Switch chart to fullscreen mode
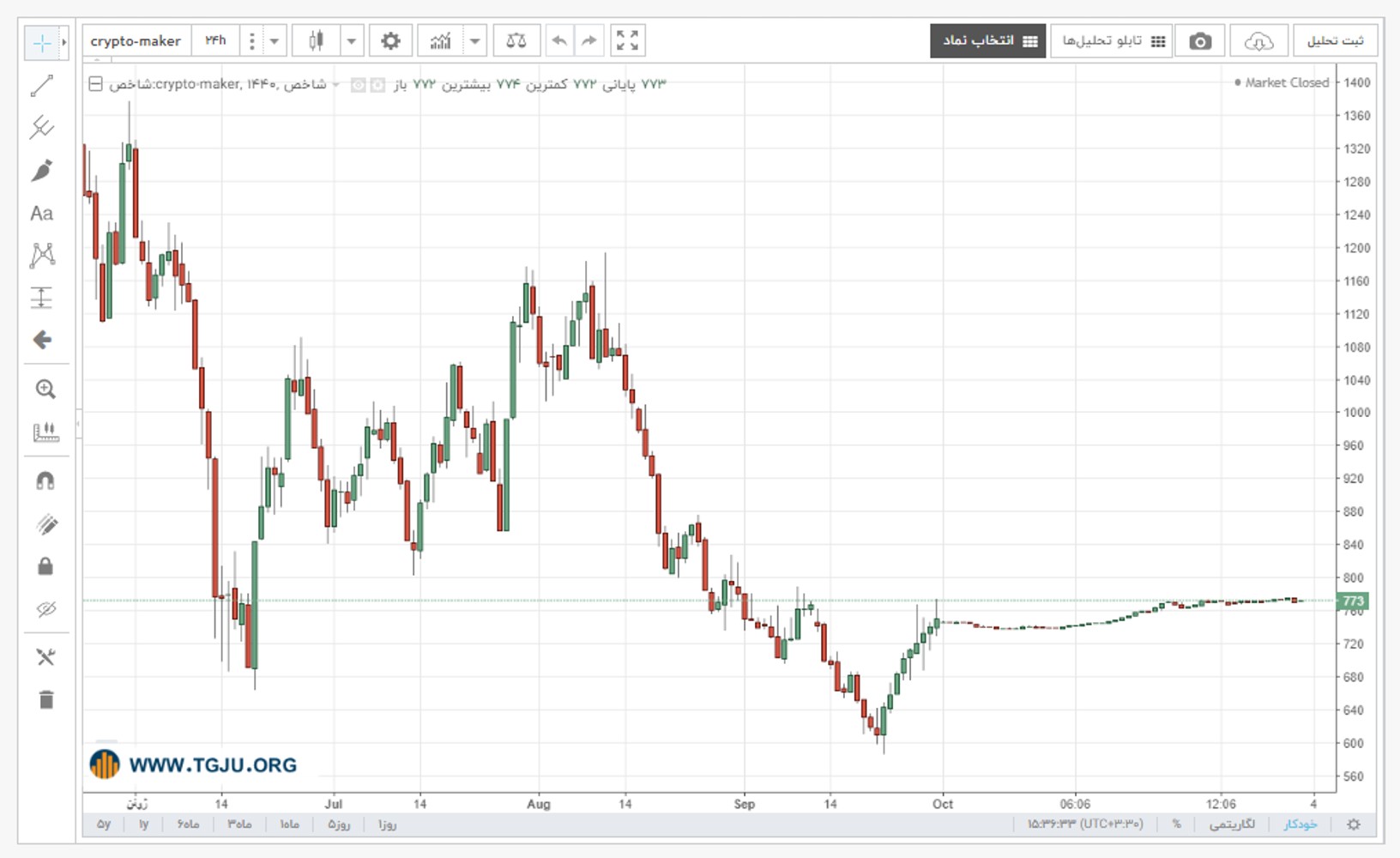This screenshot has width=1400, height=858. [x=628, y=40]
